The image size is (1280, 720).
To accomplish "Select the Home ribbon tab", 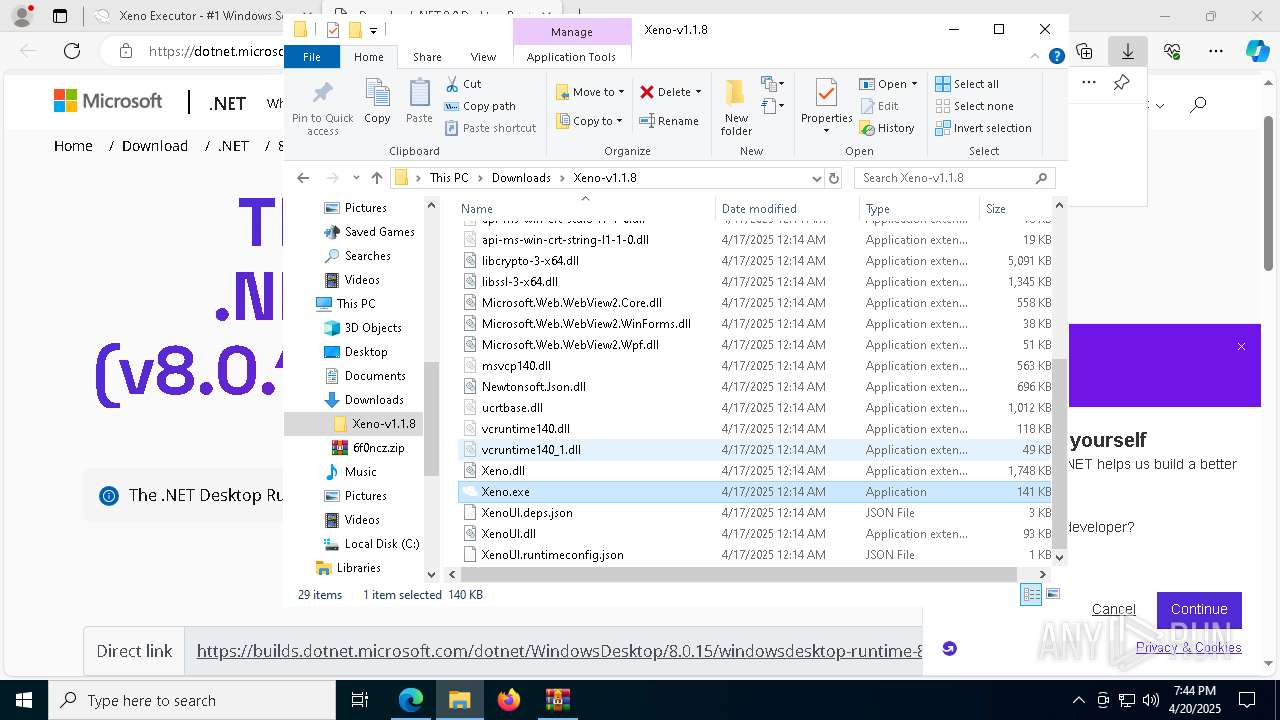I will (x=368, y=57).
